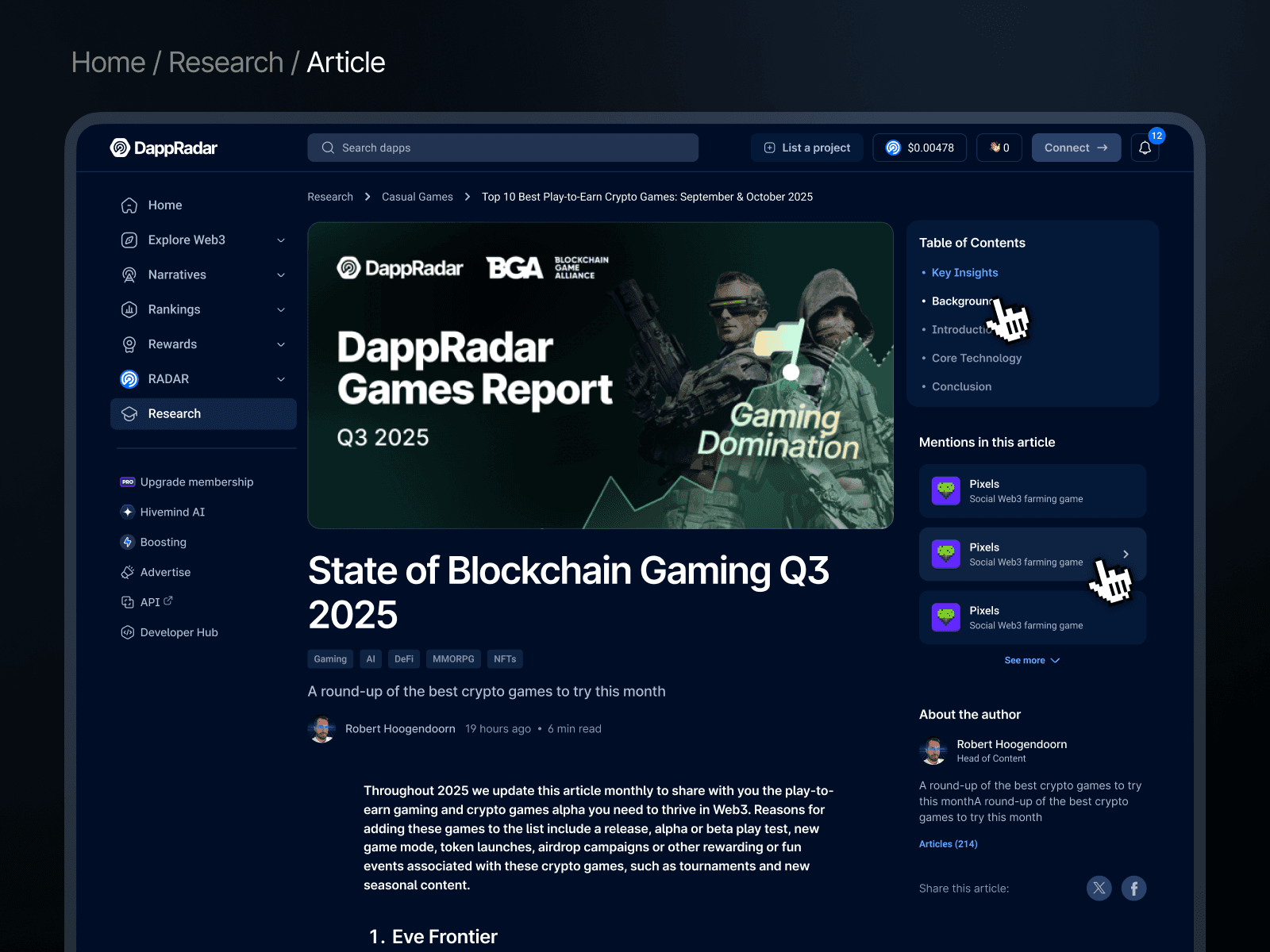The height and width of the screenshot is (952, 1270).
Task: Click the Advertise menu label
Action: 166,573
